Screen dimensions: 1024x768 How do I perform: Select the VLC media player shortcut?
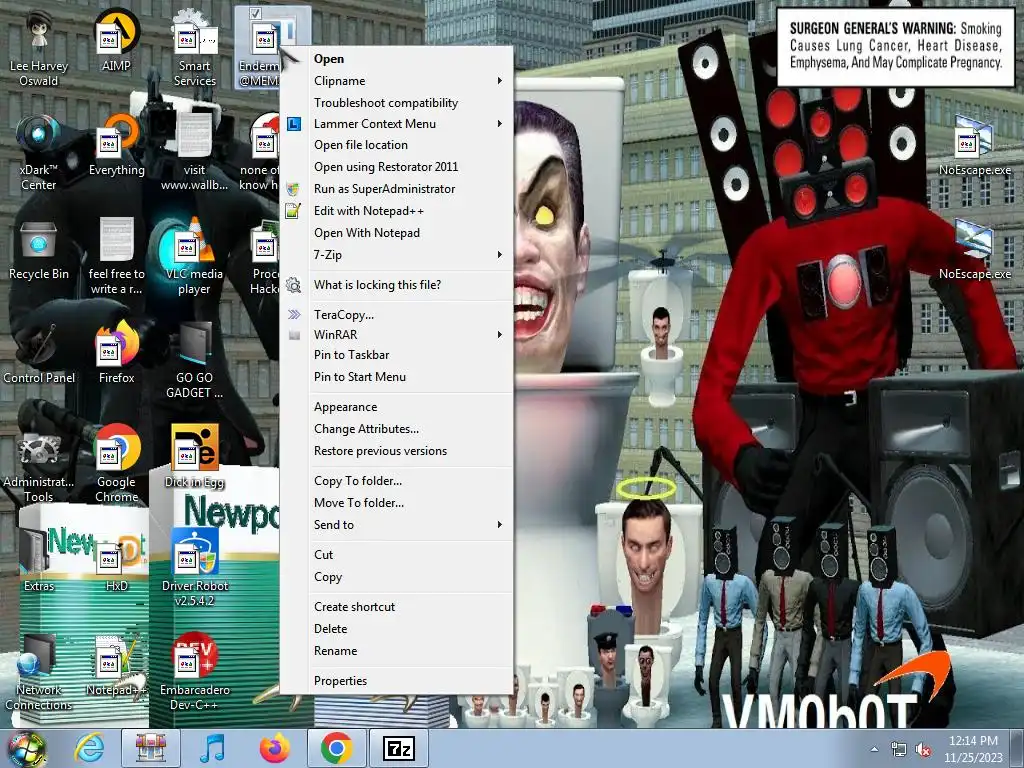(194, 257)
